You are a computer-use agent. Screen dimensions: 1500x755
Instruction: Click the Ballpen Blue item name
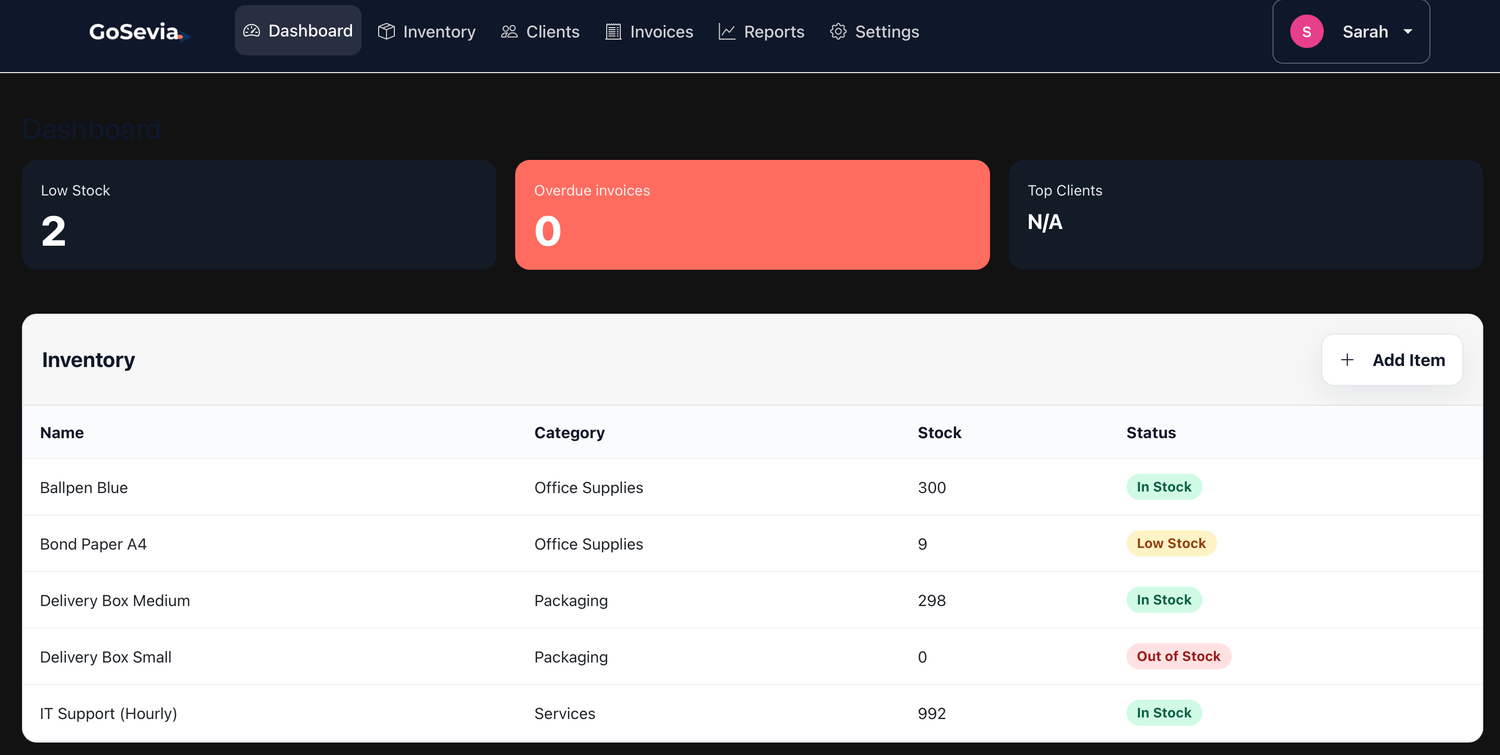[84, 488]
